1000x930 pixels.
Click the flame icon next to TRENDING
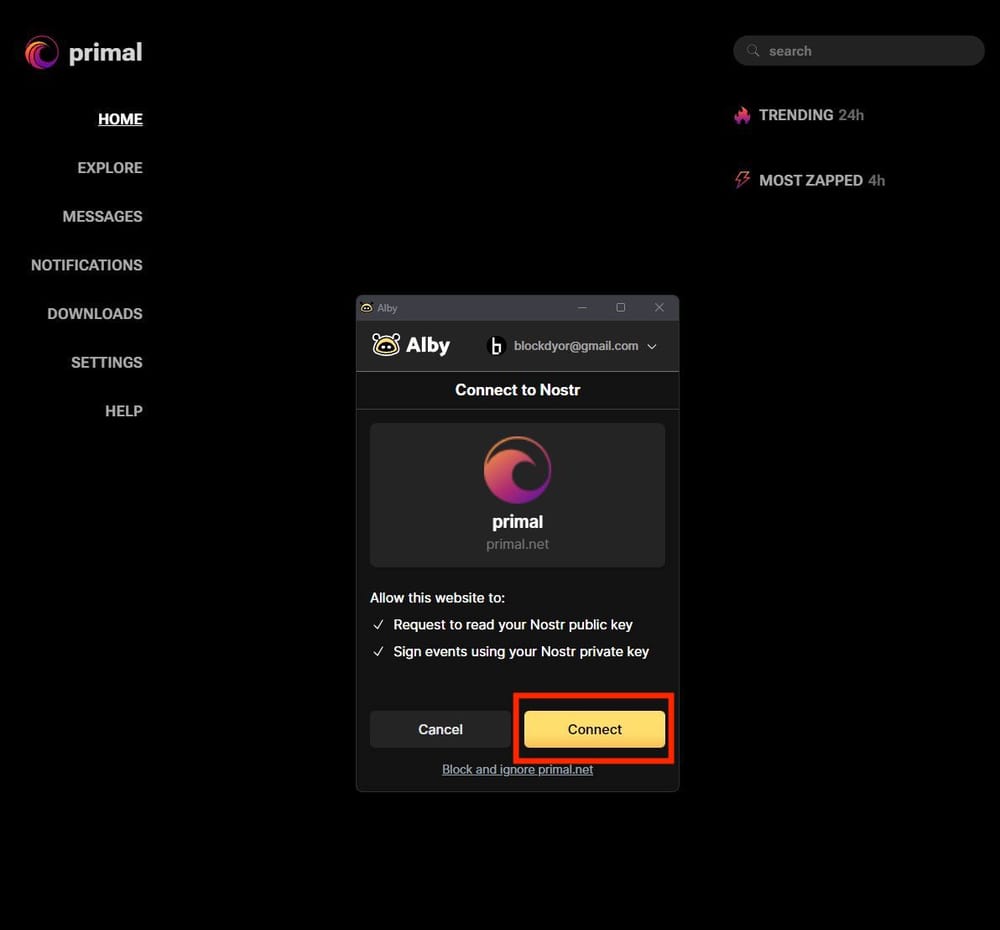pyautogui.click(x=741, y=115)
